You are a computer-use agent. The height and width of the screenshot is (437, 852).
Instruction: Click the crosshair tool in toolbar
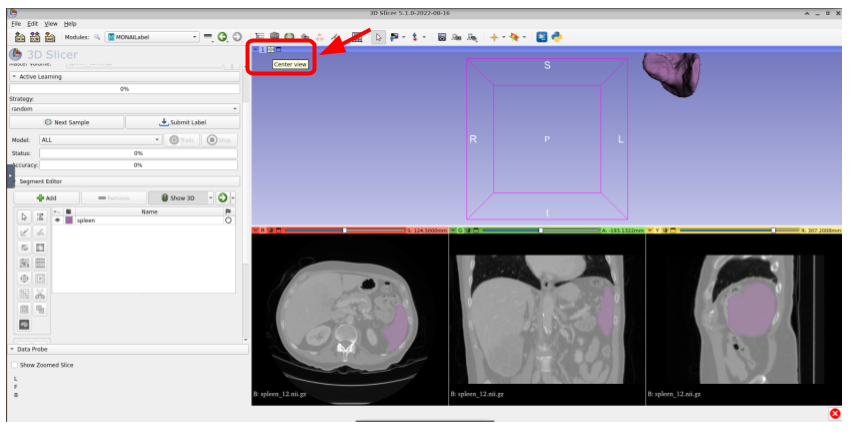coord(496,37)
